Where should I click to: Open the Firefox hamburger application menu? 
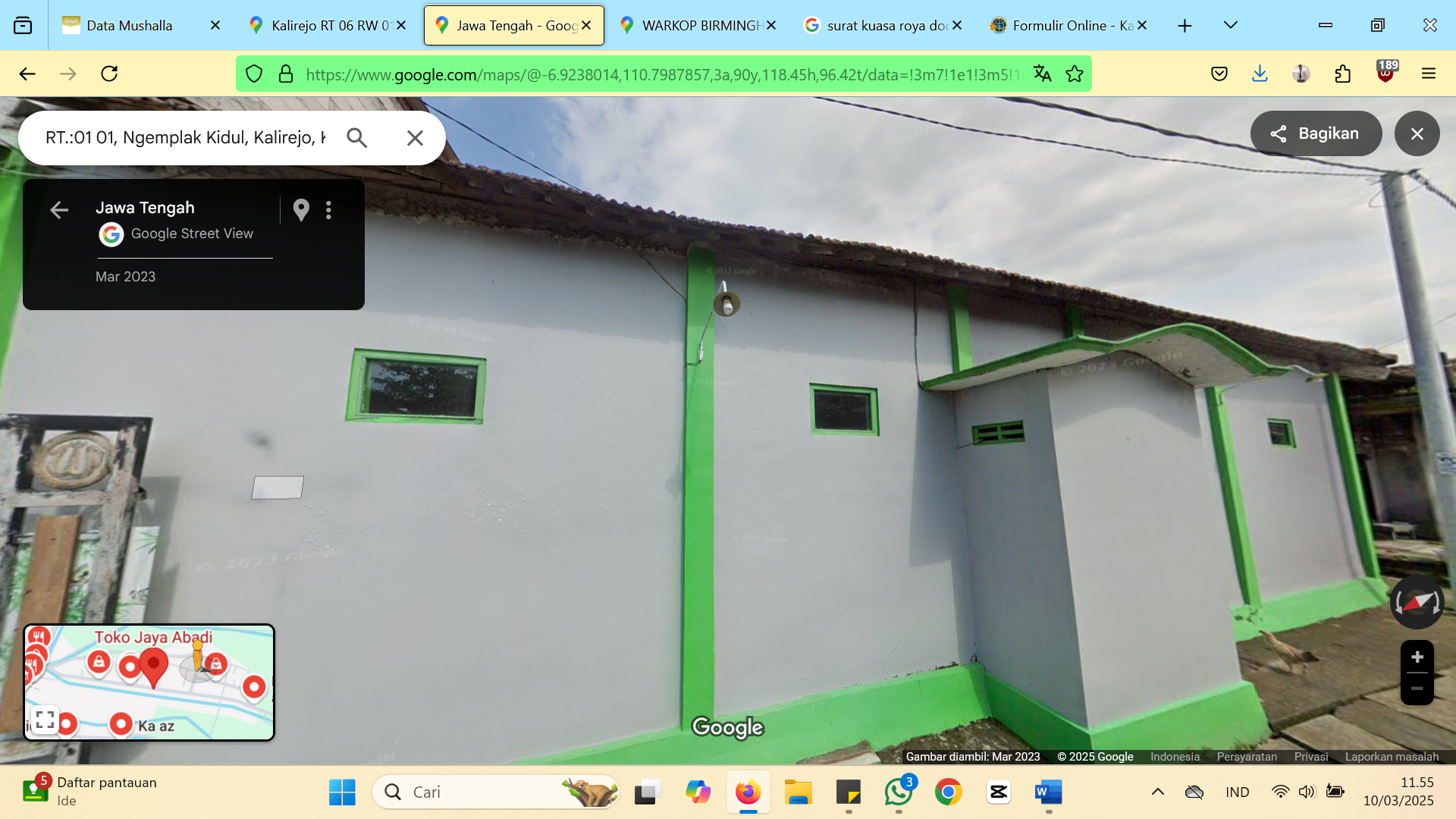pos(1429,74)
